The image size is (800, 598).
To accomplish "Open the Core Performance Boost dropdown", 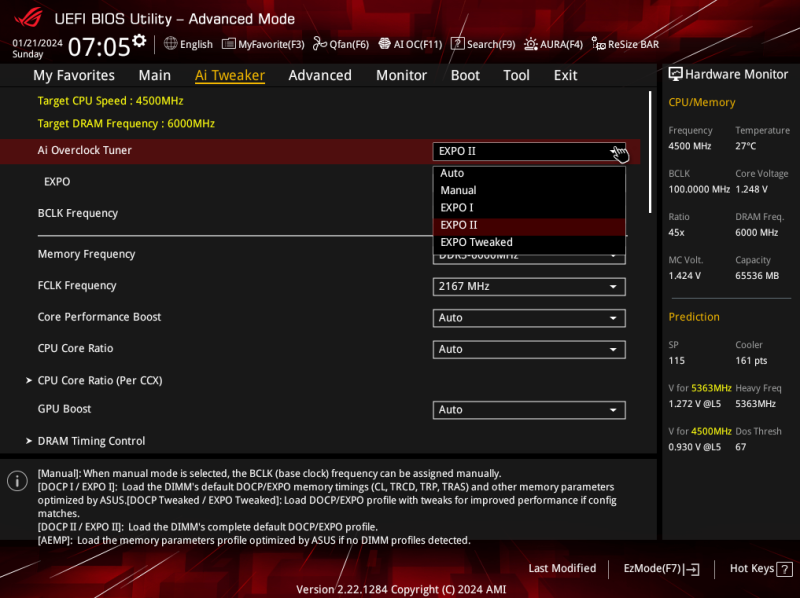I will (529, 318).
